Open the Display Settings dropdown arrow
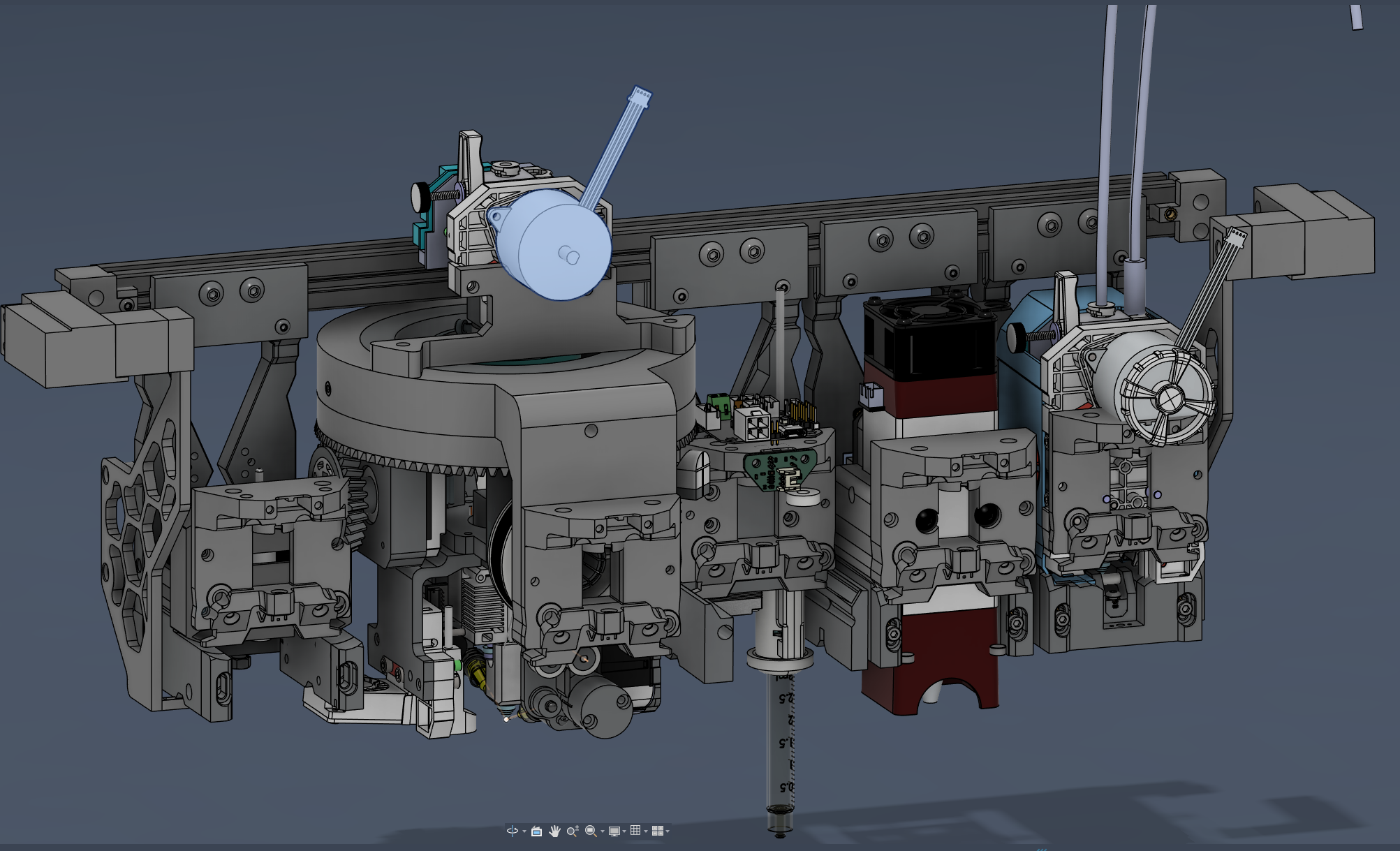1400x851 pixels. (x=624, y=831)
